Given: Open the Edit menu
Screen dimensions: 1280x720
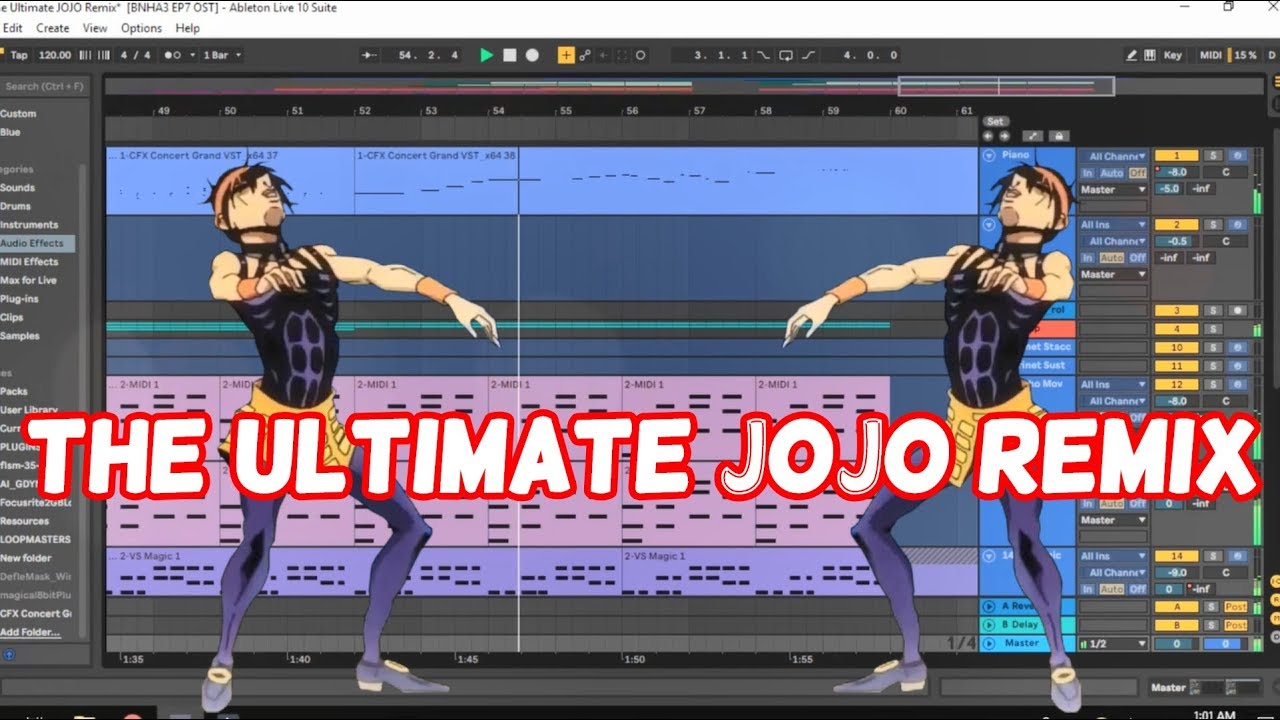Looking at the screenshot, I should click(12, 28).
